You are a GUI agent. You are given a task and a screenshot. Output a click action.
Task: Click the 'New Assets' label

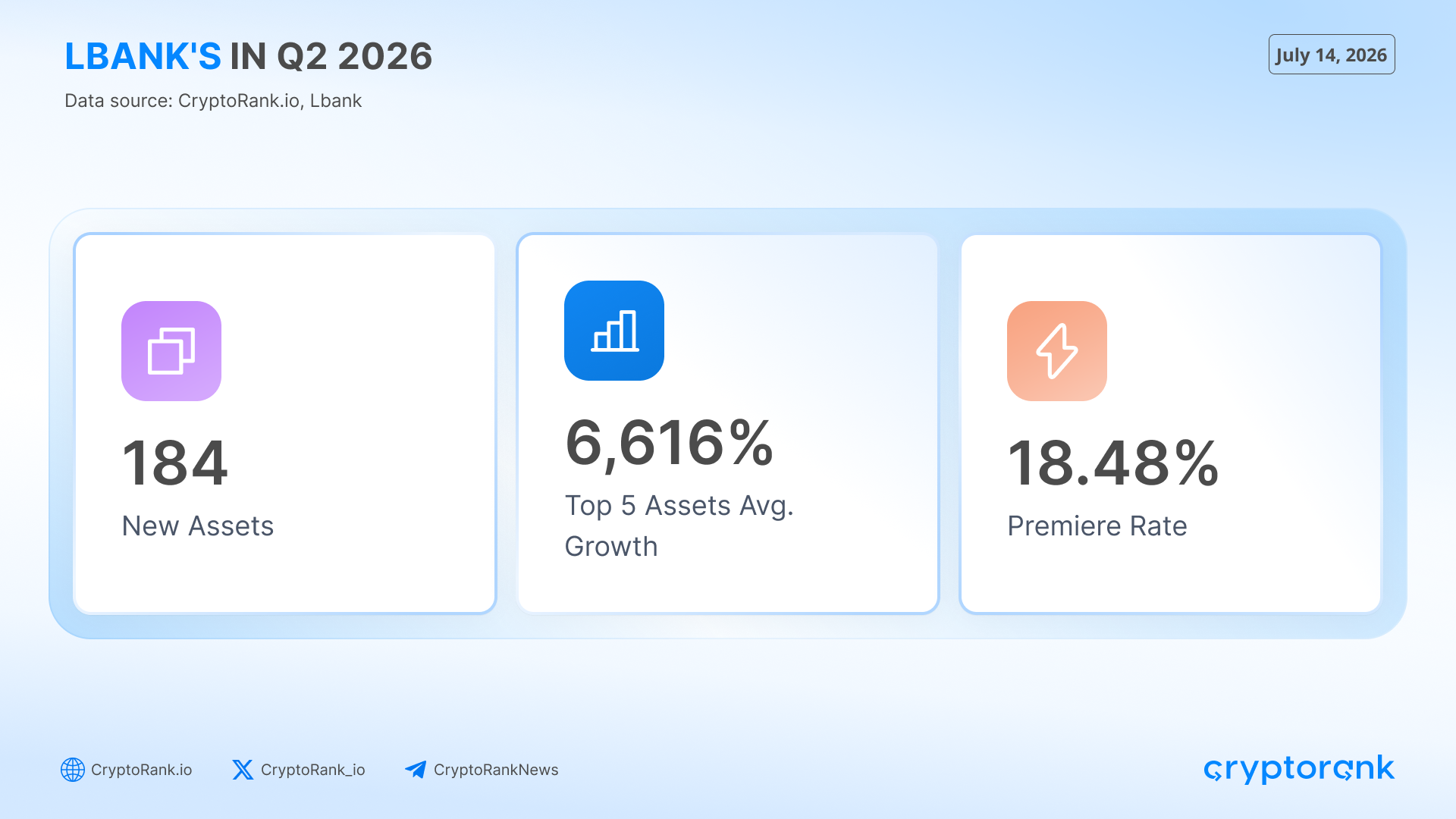pos(198,526)
